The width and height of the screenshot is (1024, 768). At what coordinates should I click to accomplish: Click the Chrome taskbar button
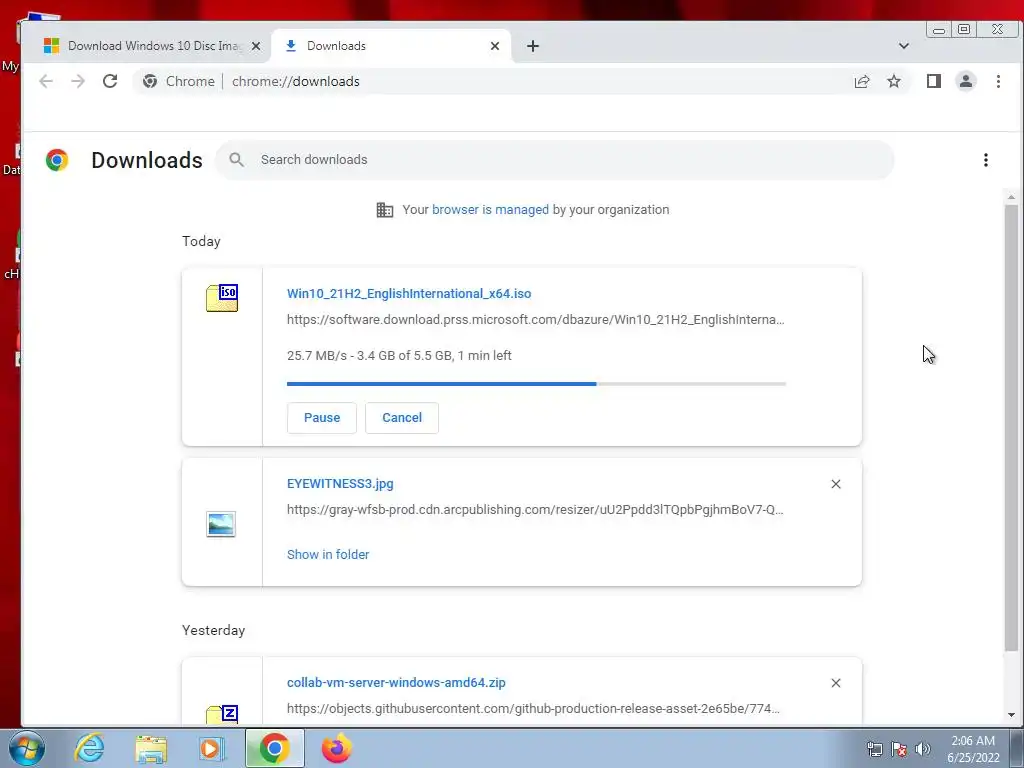[x=274, y=748]
